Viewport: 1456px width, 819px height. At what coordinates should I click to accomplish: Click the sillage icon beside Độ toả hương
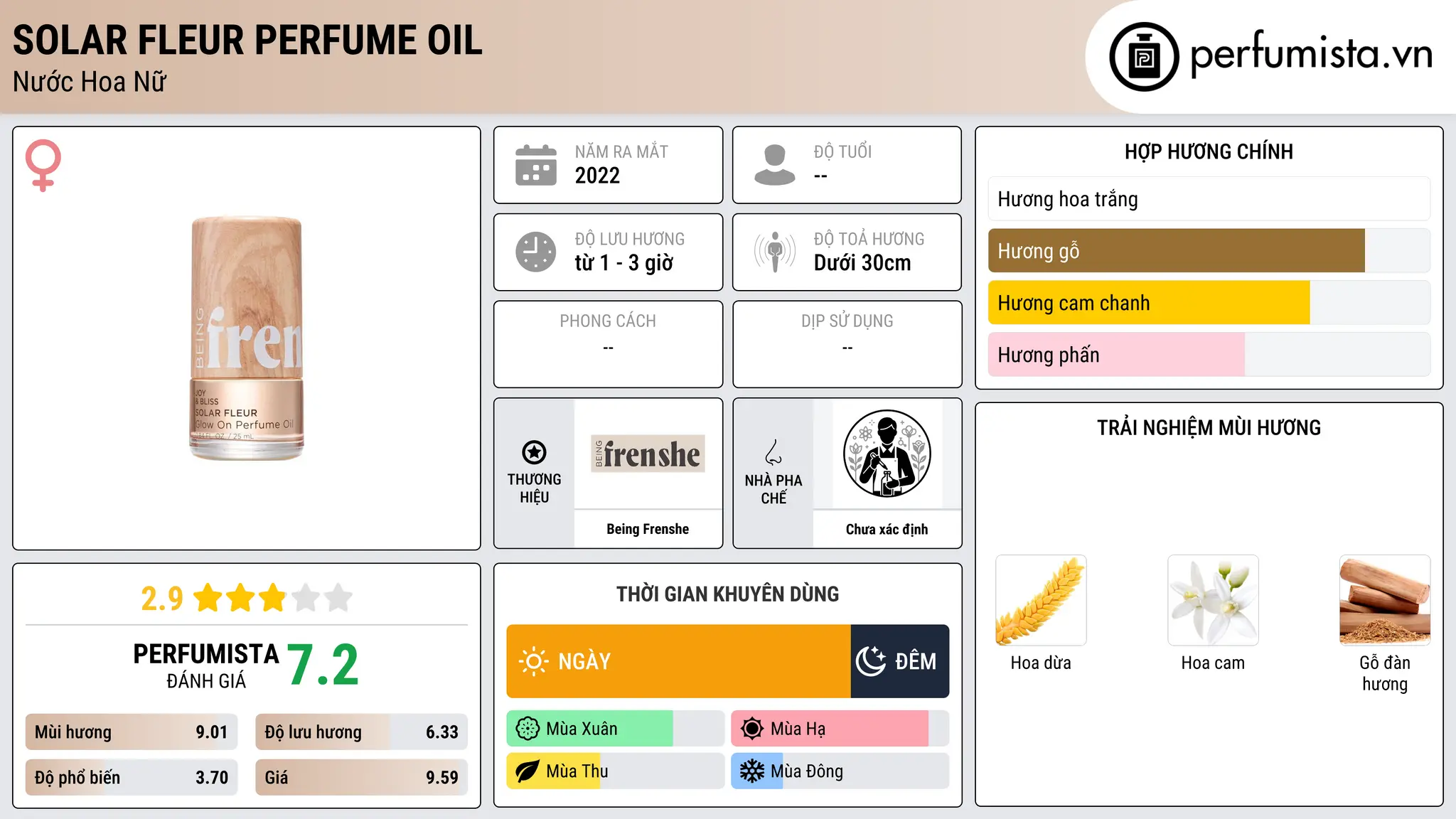(775, 252)
